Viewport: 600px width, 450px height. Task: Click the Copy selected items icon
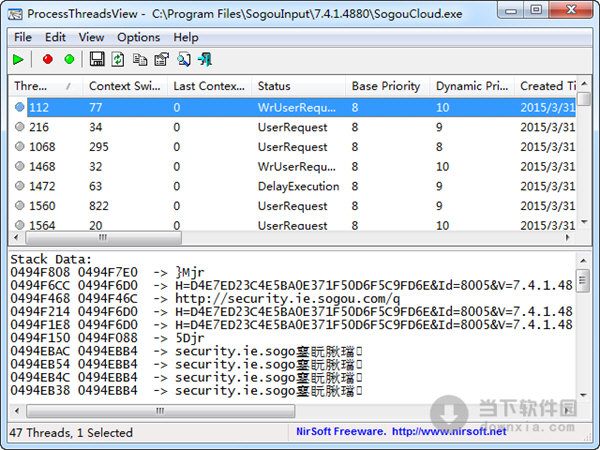tap(140, 59)
